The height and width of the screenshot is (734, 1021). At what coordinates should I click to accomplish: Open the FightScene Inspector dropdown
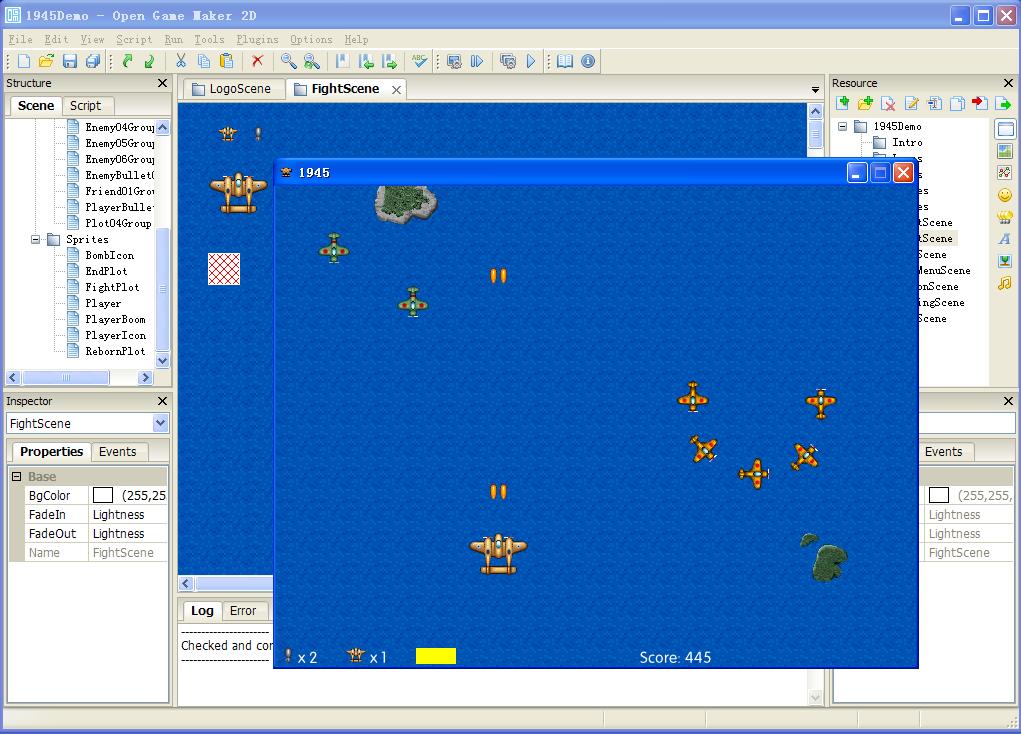[x=160, y=423]
